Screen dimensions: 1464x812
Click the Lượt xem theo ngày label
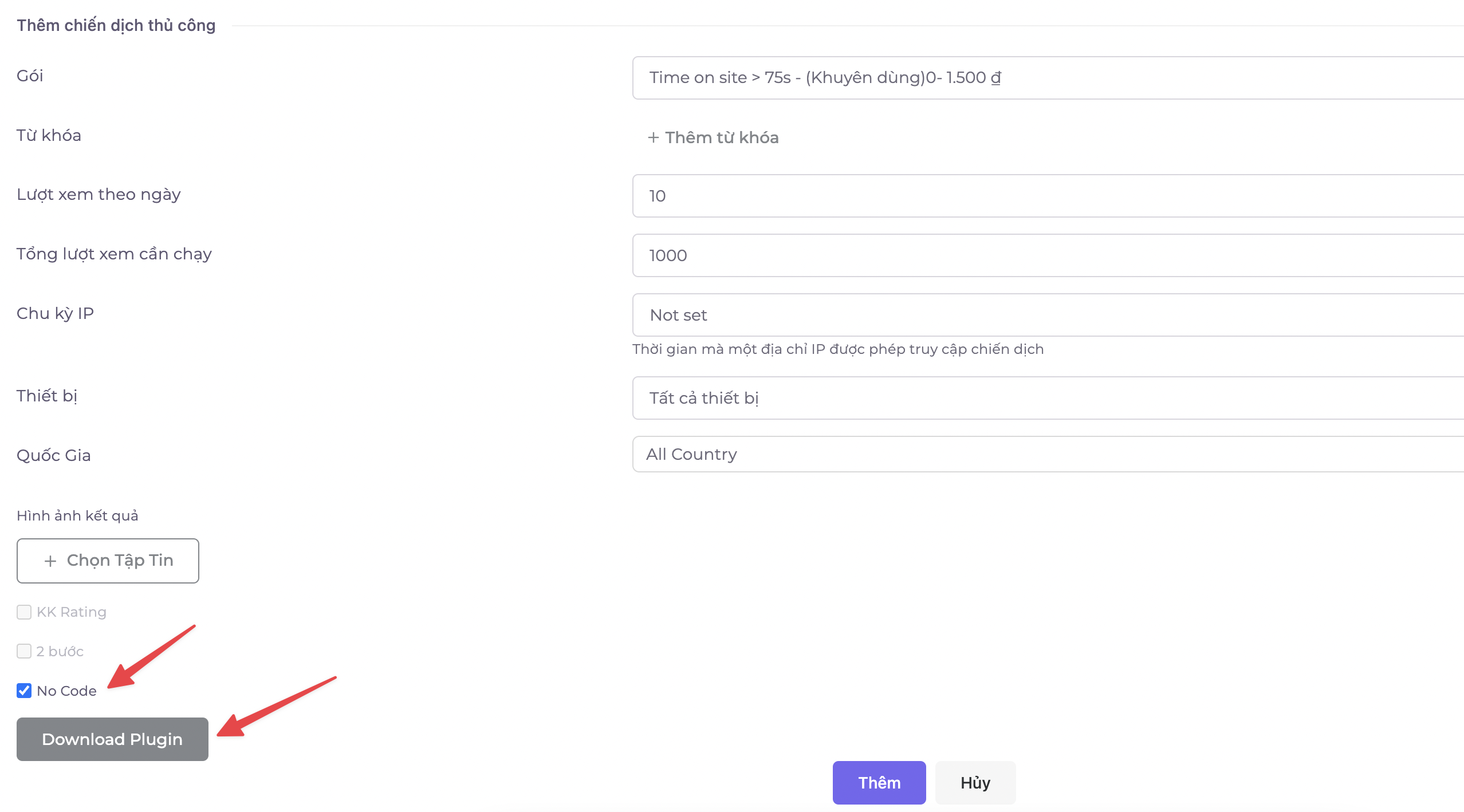[99, 195]
